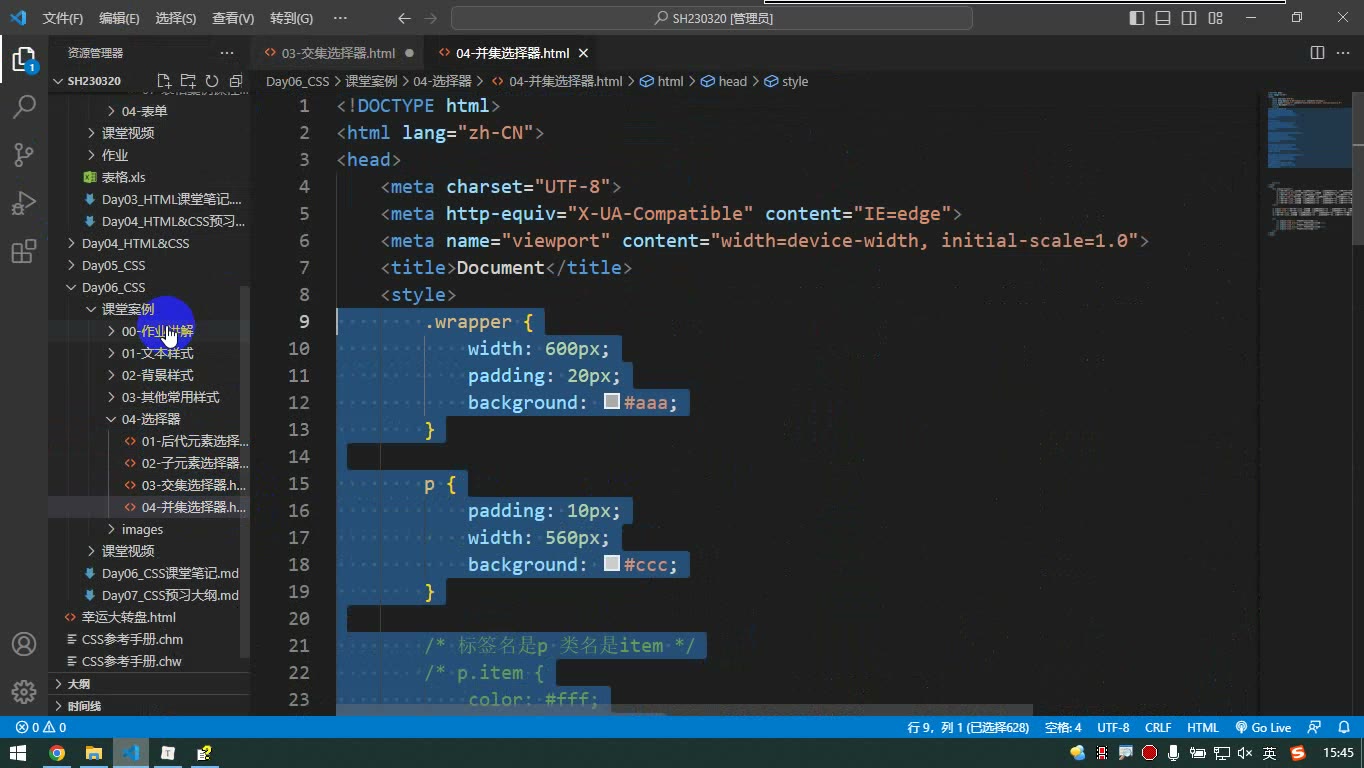
Task: Open the Accounts menu icon
Action: coord(24,644)
